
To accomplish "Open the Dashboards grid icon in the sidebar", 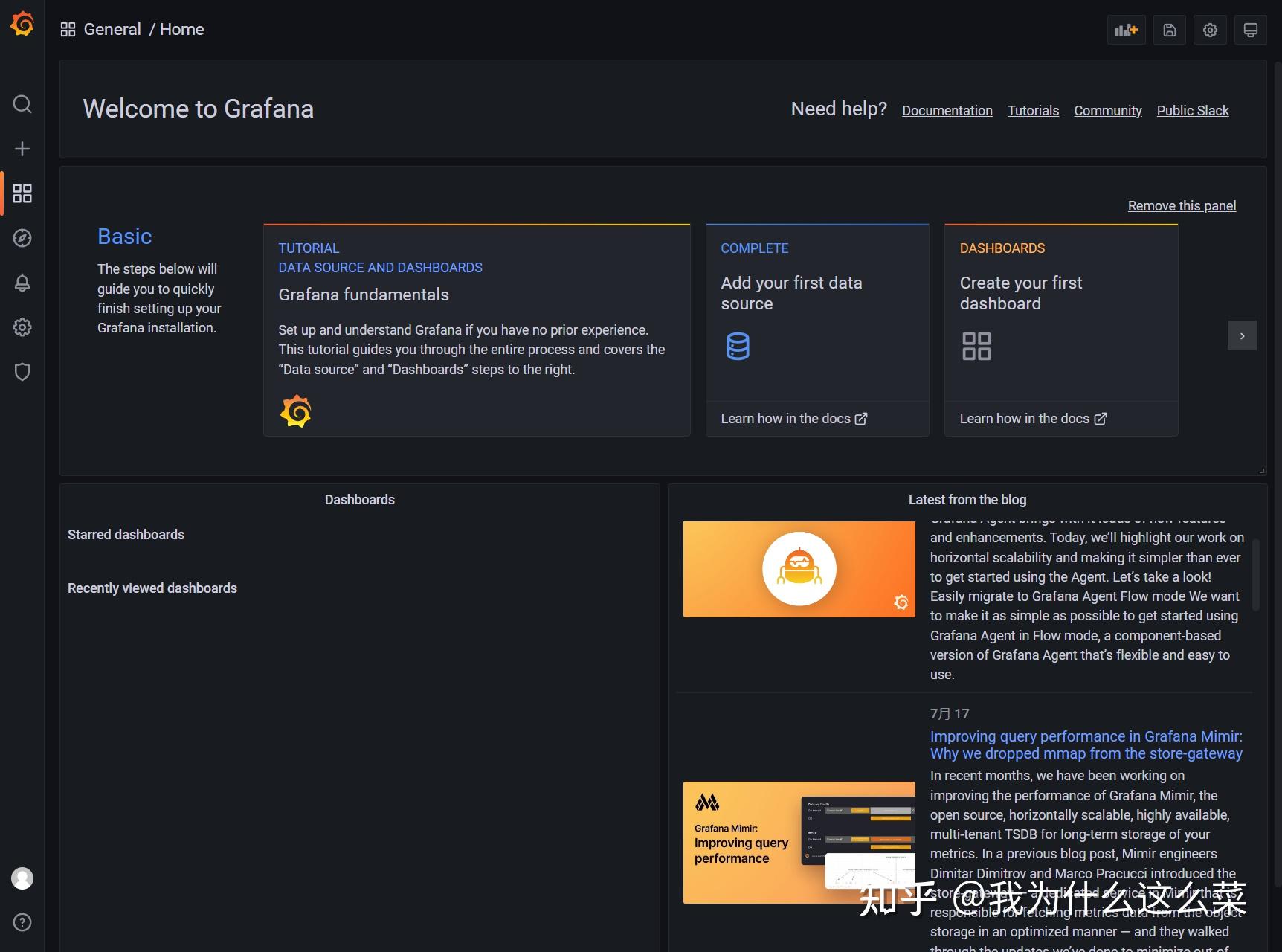I will pos(22,193).
